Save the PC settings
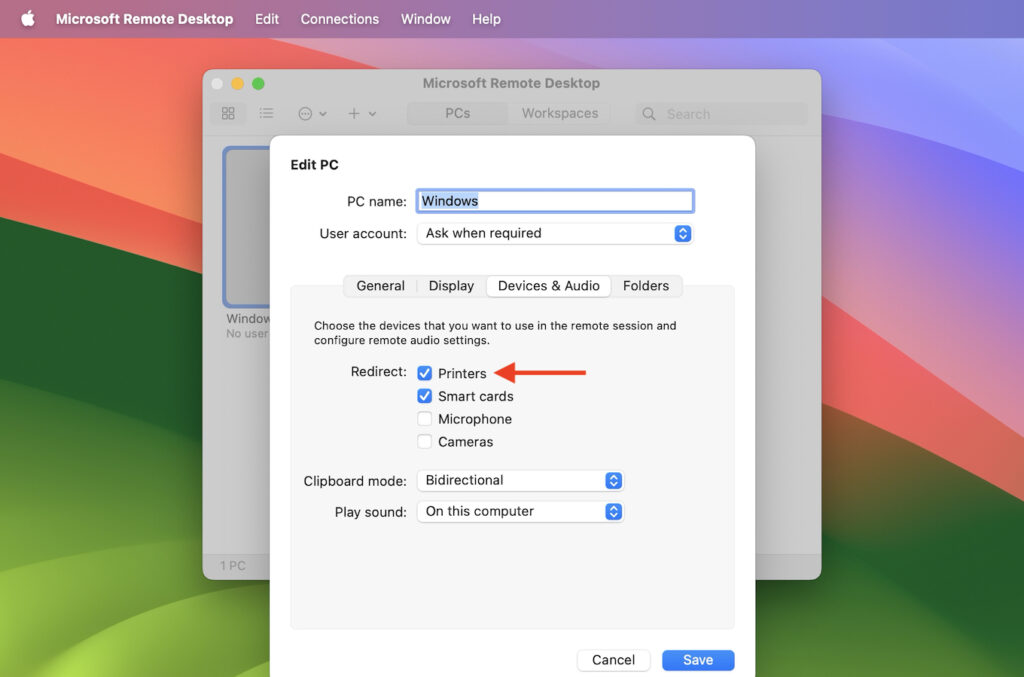1024x677 pixels. [698, 660]
